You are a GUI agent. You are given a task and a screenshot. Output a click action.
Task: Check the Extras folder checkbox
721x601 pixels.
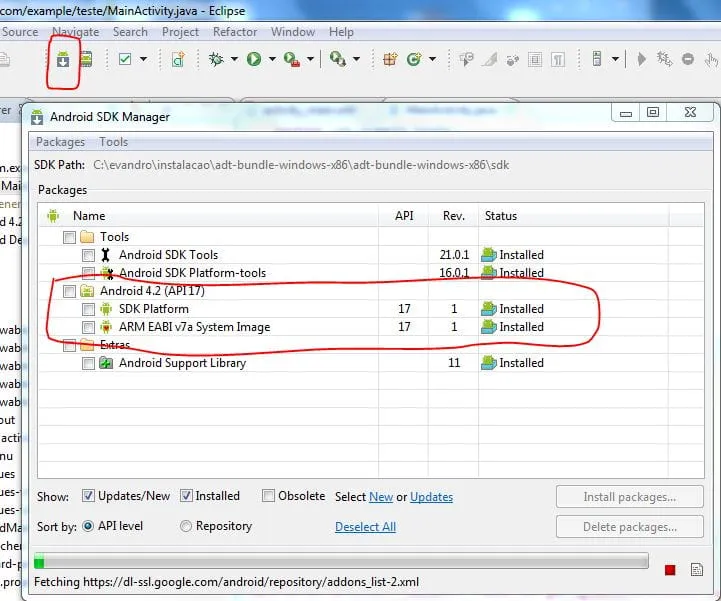pos(69,345)
